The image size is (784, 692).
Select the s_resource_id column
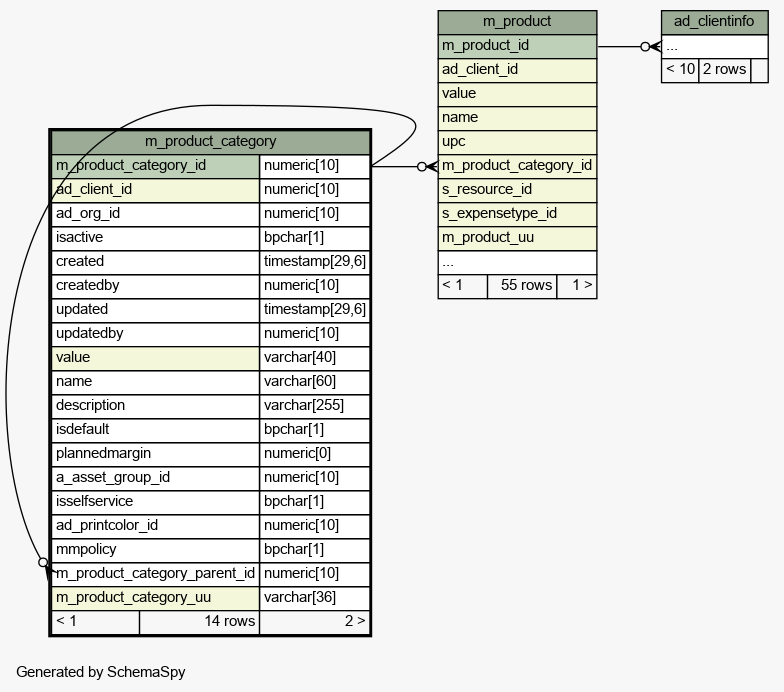point(517,189)
